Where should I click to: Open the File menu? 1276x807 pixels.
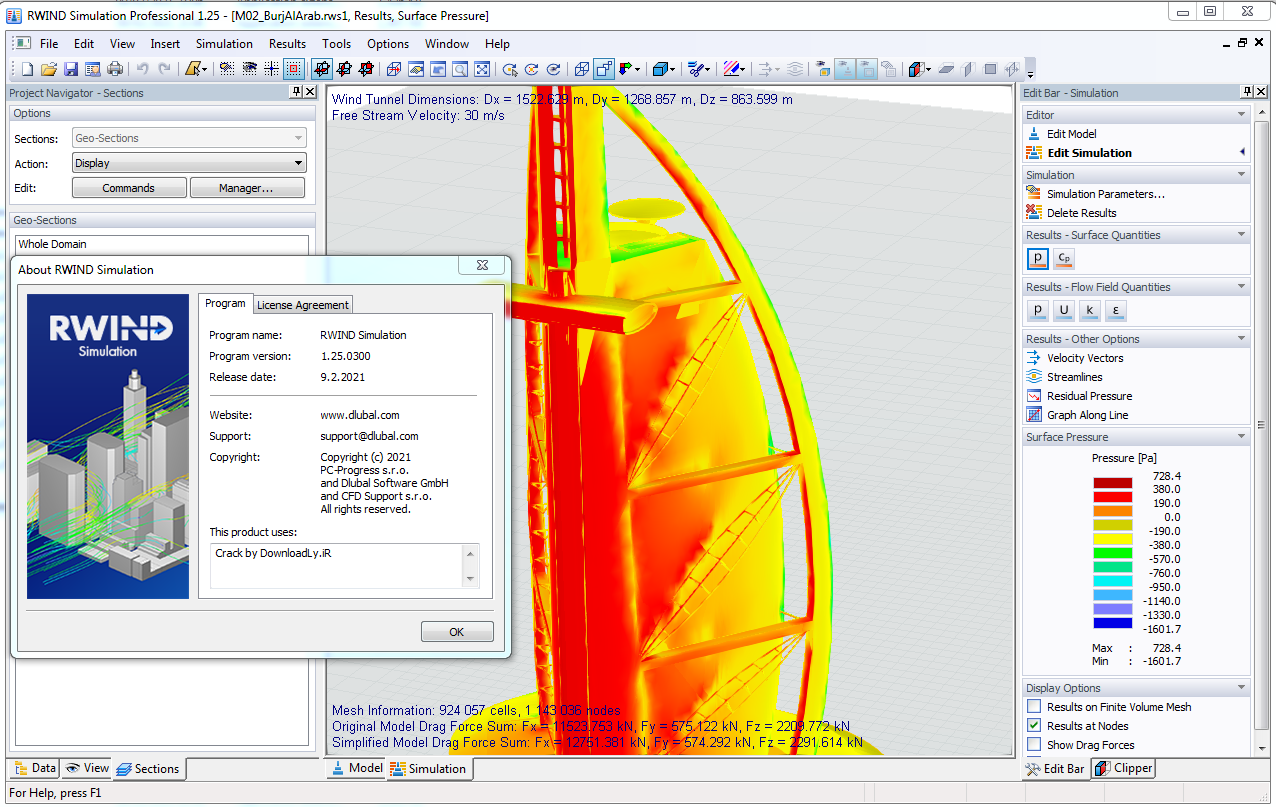coord(49,44)
